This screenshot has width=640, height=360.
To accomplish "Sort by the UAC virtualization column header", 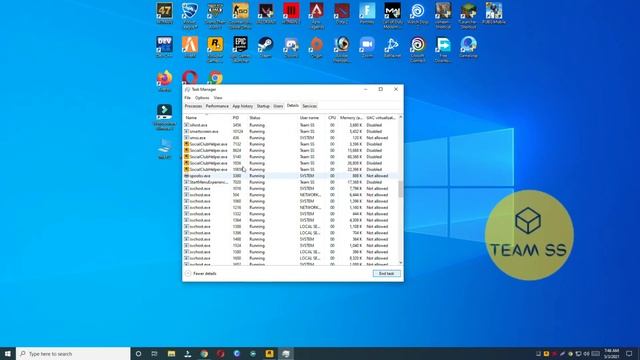I will pyautogui.click(x=381, y=118).
